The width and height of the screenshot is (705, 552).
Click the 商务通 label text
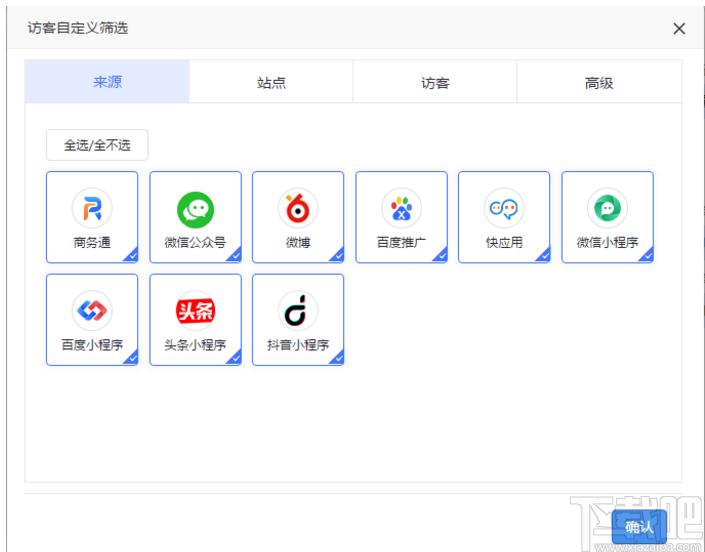(x=92, y=242)
